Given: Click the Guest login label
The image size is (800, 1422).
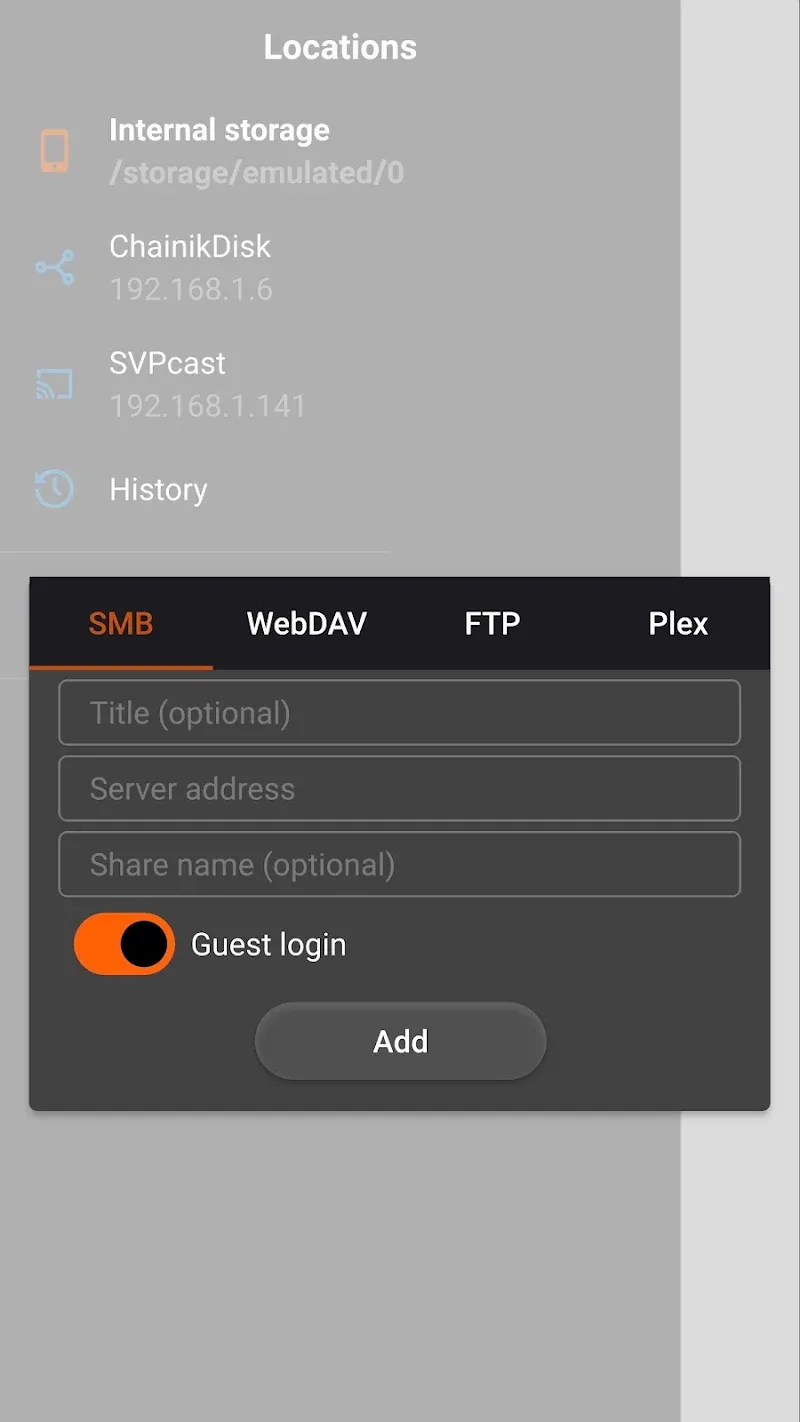Looking at the screenshot, I should (268, 943).
